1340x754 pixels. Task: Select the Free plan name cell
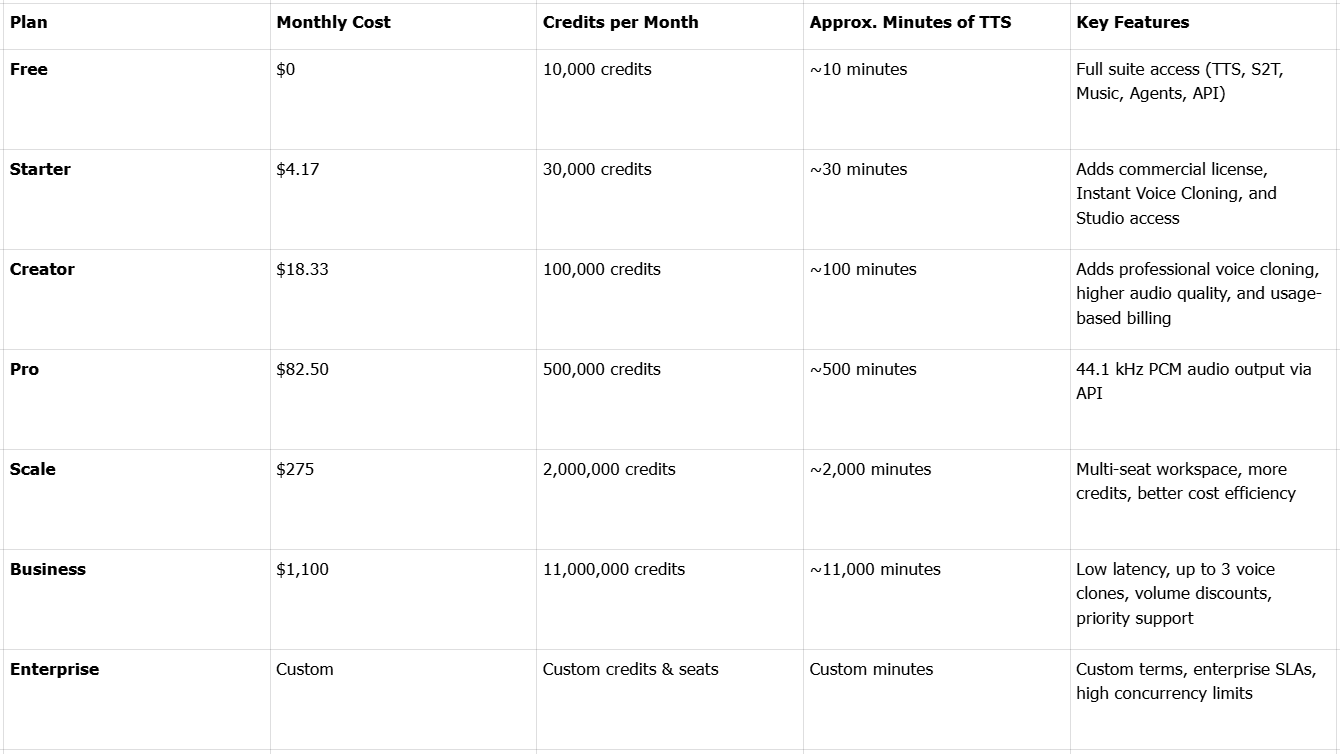(29, 69)
